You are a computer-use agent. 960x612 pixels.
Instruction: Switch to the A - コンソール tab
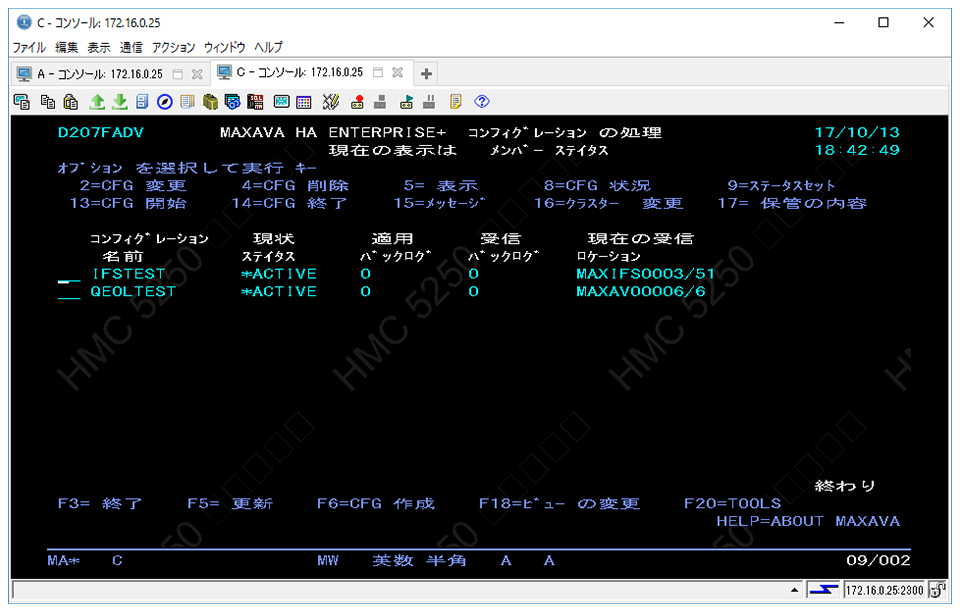99,74
